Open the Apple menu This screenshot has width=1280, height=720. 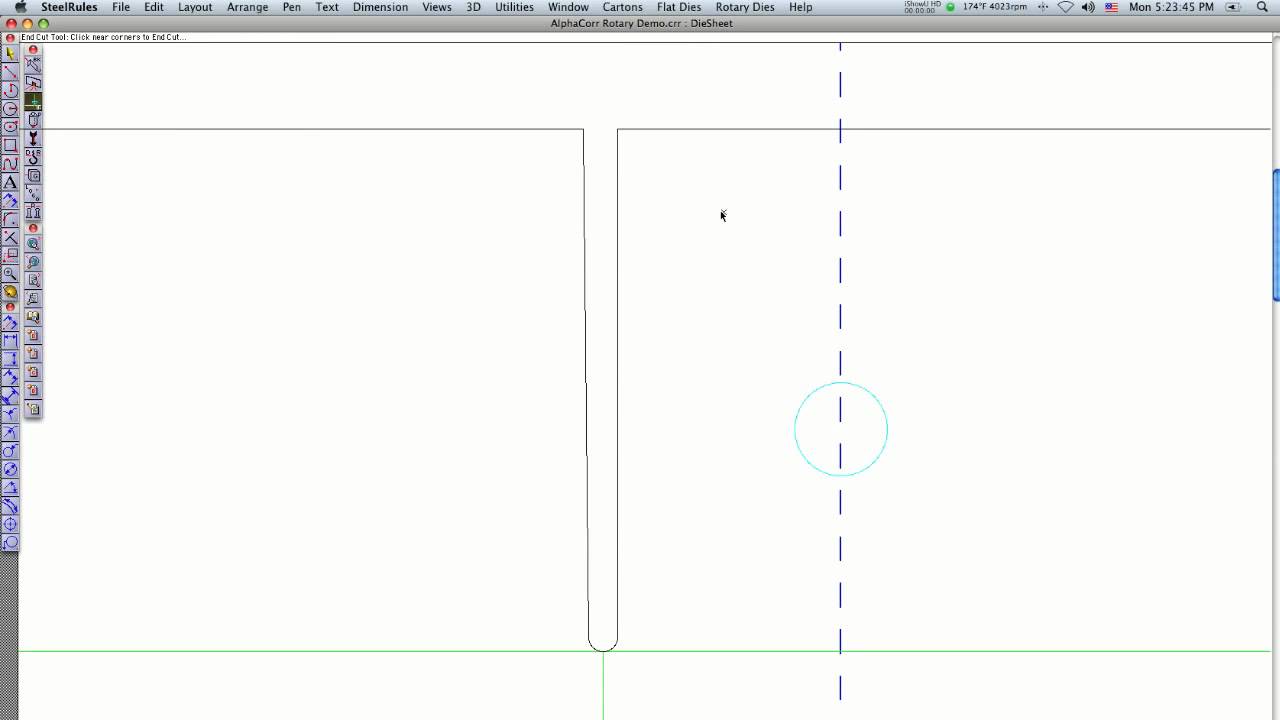[20, 7]
